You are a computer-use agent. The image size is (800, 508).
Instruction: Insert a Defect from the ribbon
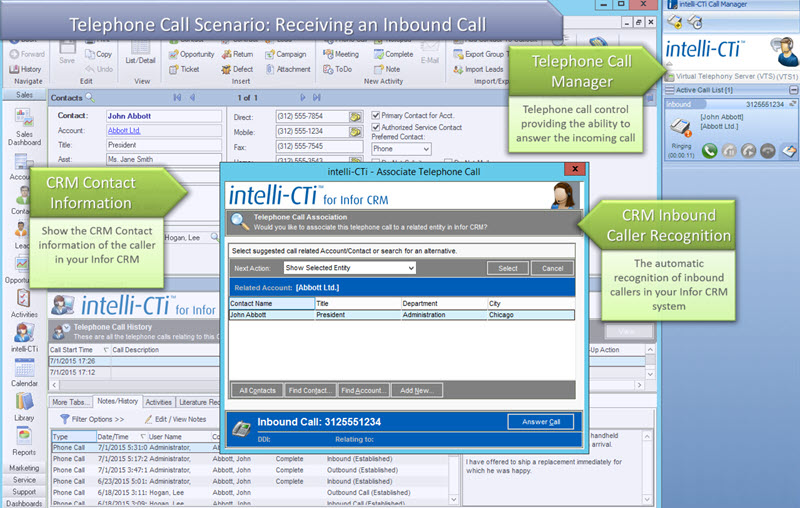[x=237, y=69]
